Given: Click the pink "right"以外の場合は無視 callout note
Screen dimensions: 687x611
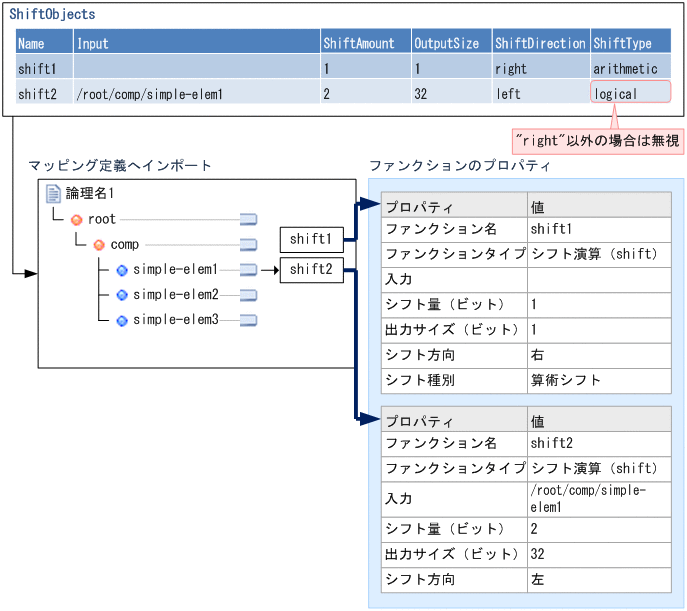Looking at the screenshot, I should point(596,139).
